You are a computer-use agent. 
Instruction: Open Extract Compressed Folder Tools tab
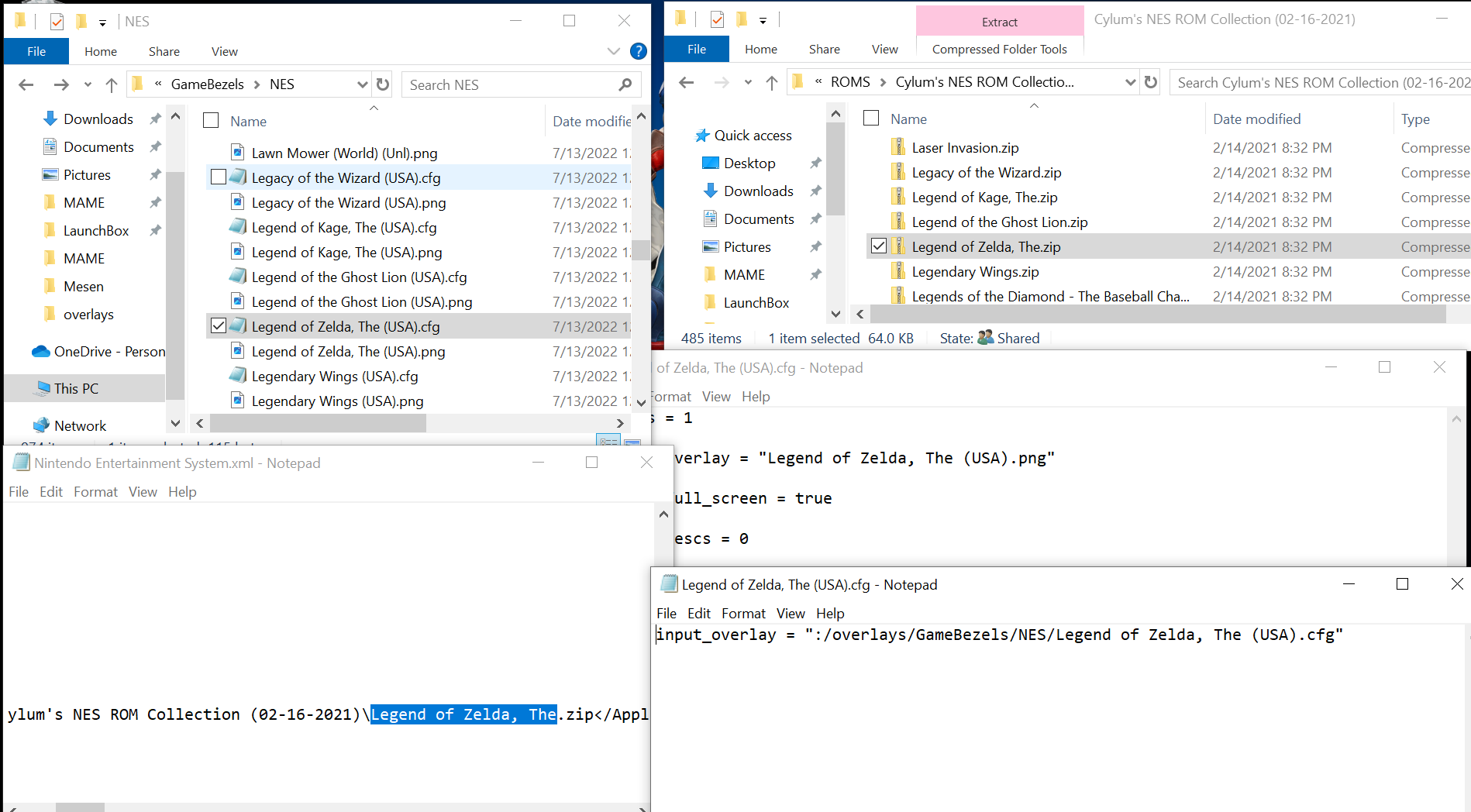[999, 22]
